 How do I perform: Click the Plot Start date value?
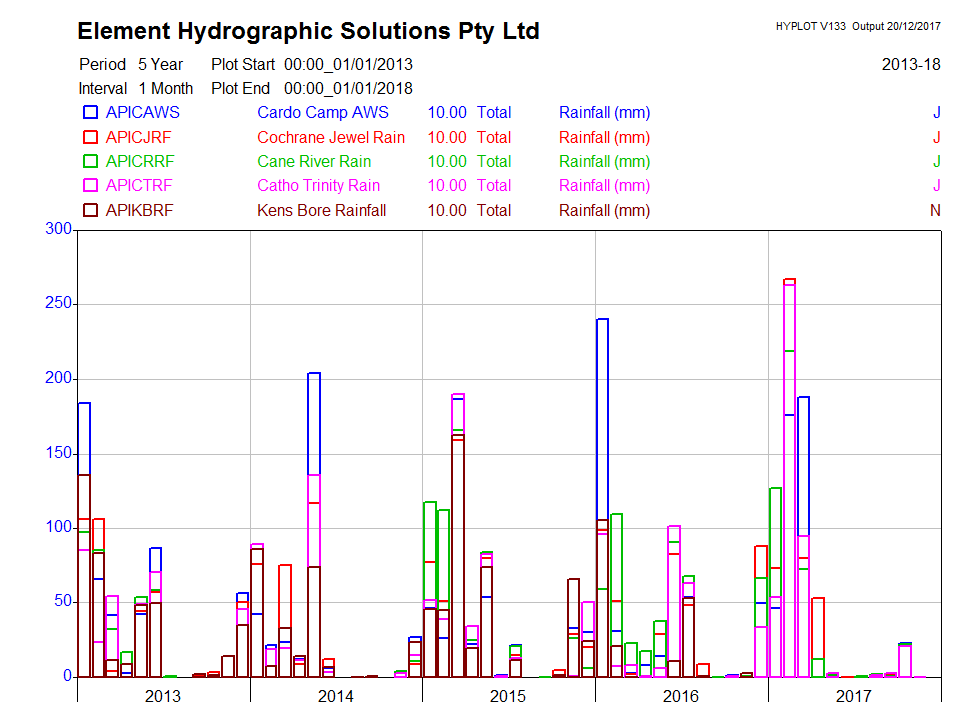pos(348,64)
